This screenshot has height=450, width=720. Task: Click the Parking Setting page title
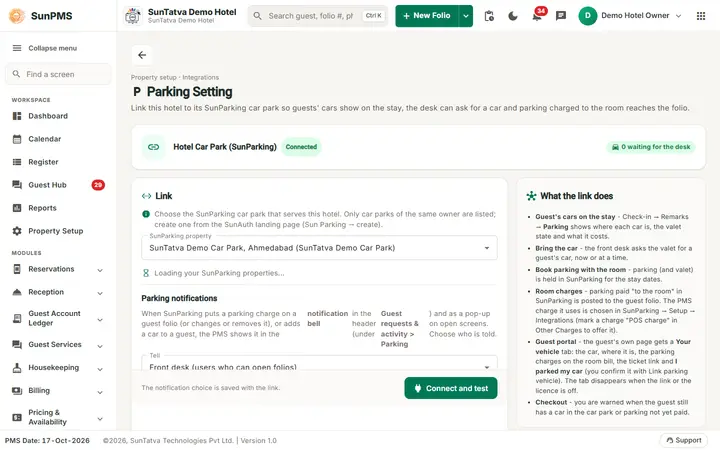click(x=189, y=92)
